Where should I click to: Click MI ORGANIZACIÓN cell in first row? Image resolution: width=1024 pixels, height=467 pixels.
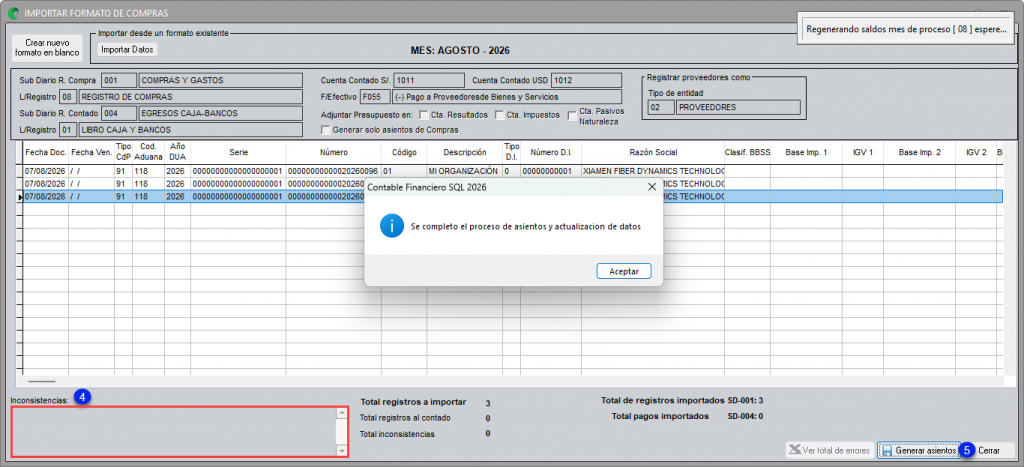click(x=465, y=171)
